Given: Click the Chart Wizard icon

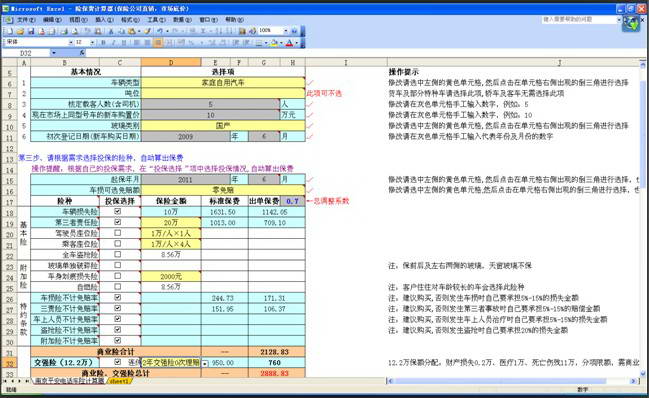Looking at the screenshot, I should (x=242, y=31).
